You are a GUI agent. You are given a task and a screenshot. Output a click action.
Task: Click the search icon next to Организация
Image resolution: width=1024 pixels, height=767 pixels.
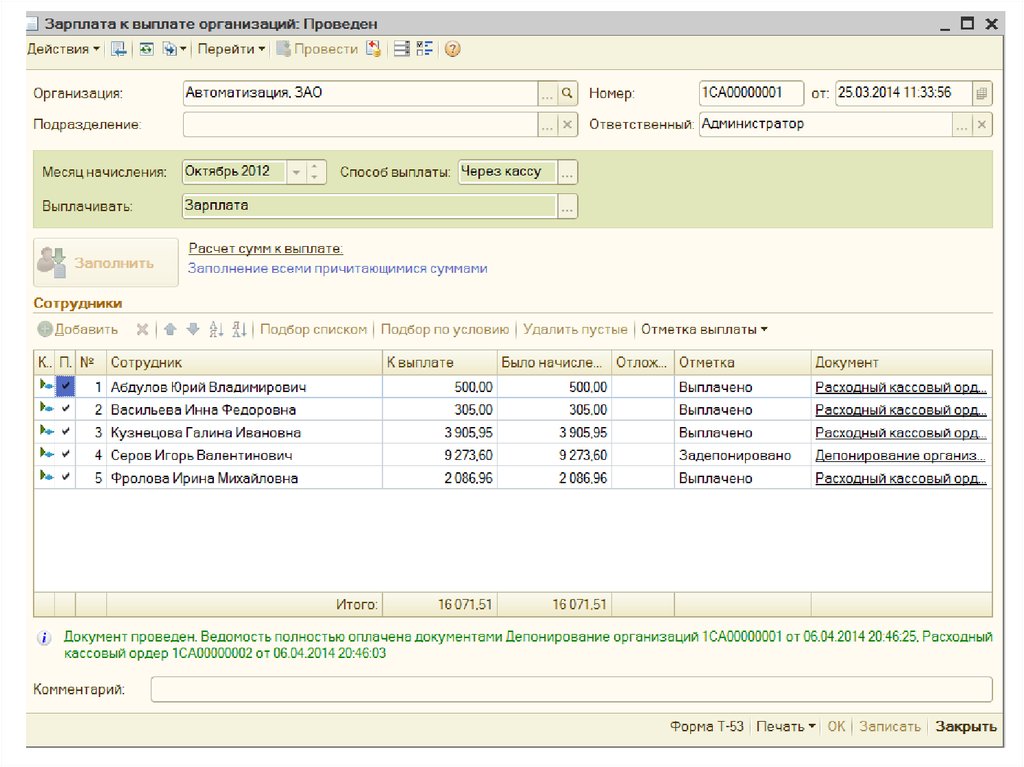567,93
